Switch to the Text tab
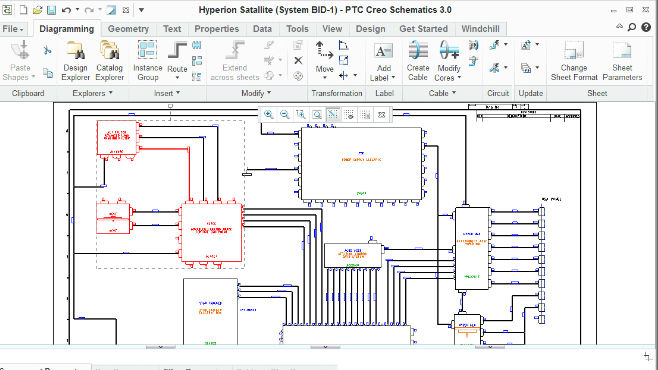Image resolution: width=658 pixels, height=370 pixels. pyautogui.click(x=172, y=29)
